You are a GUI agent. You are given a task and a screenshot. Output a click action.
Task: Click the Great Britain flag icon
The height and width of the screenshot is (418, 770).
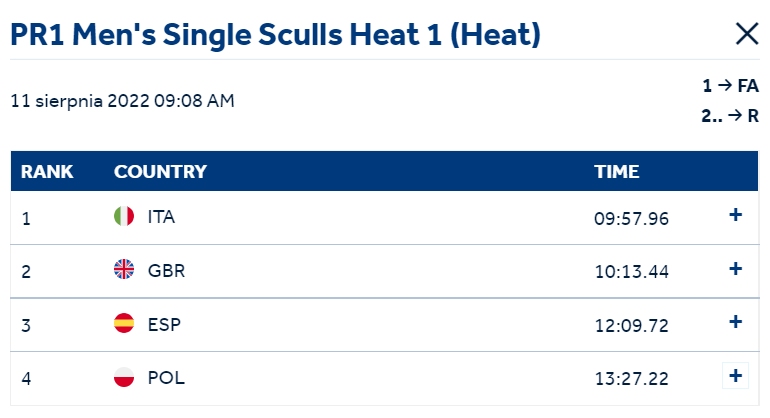[124, 269]
